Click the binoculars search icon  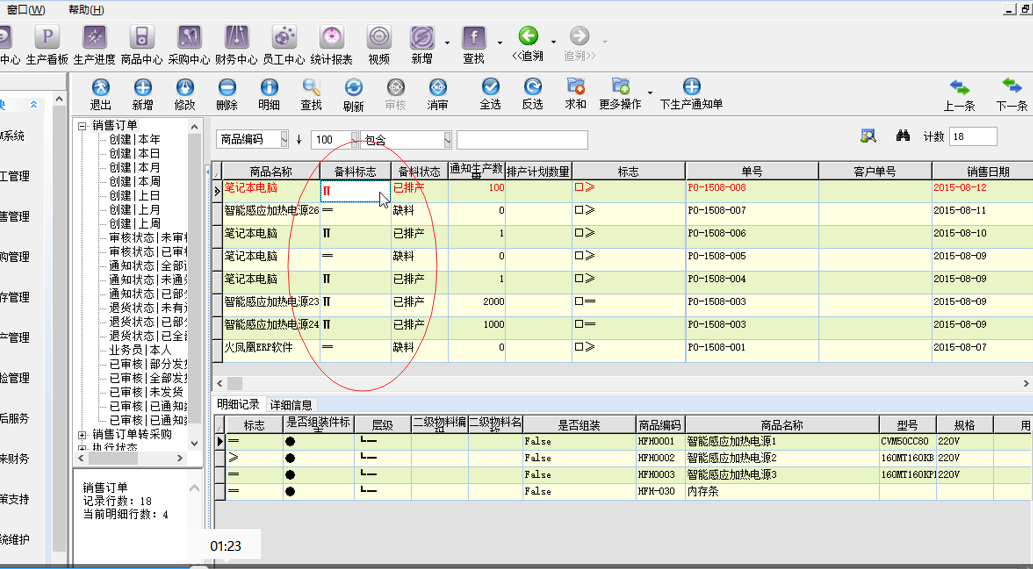point(903,136)
